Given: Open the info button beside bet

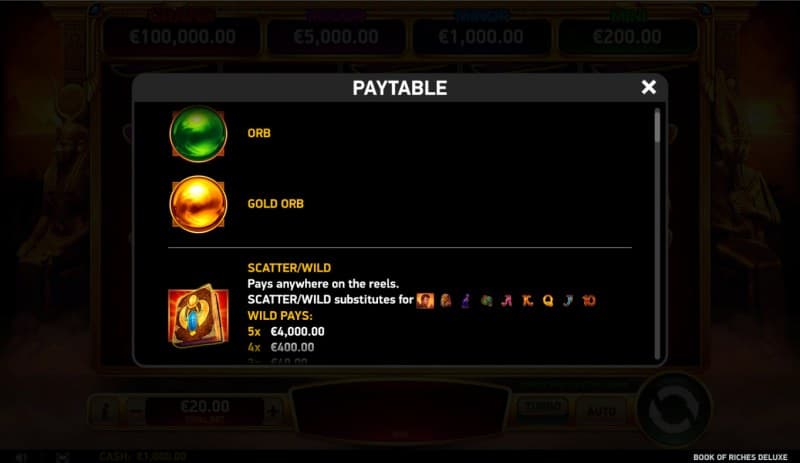Looking at the screenshot, I should pyautogui.click(x=106, y=410).
